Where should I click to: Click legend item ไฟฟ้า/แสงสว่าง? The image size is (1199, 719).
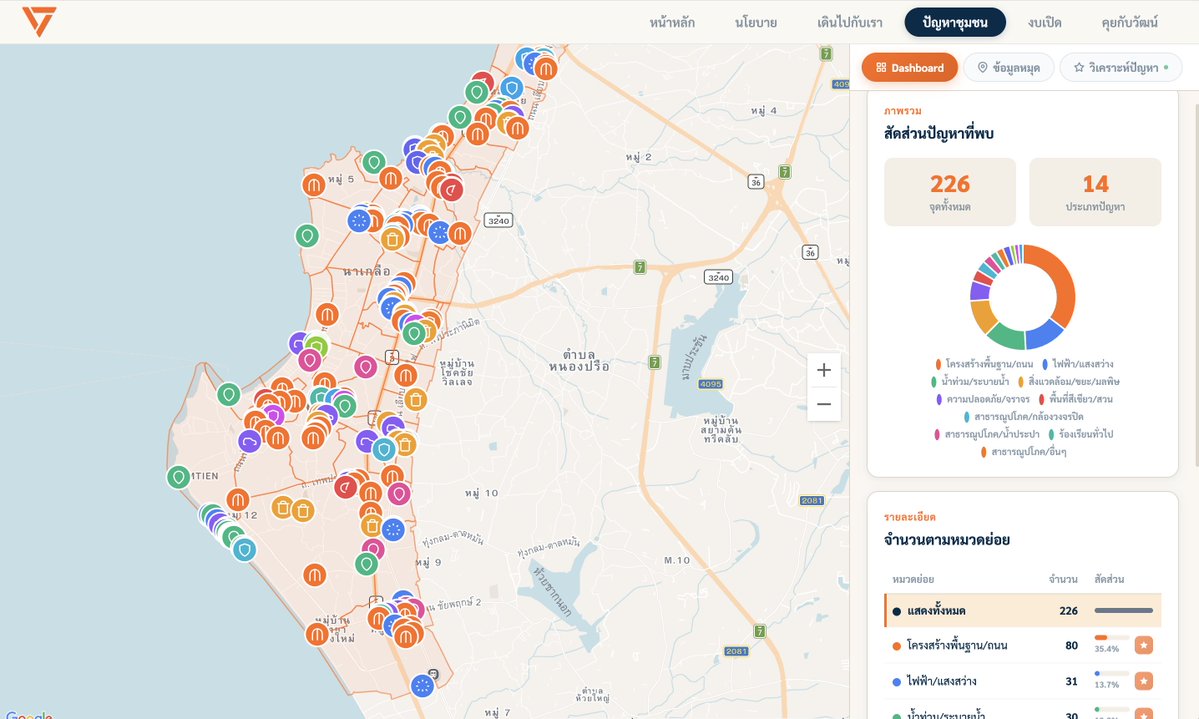click(1077, 364)
